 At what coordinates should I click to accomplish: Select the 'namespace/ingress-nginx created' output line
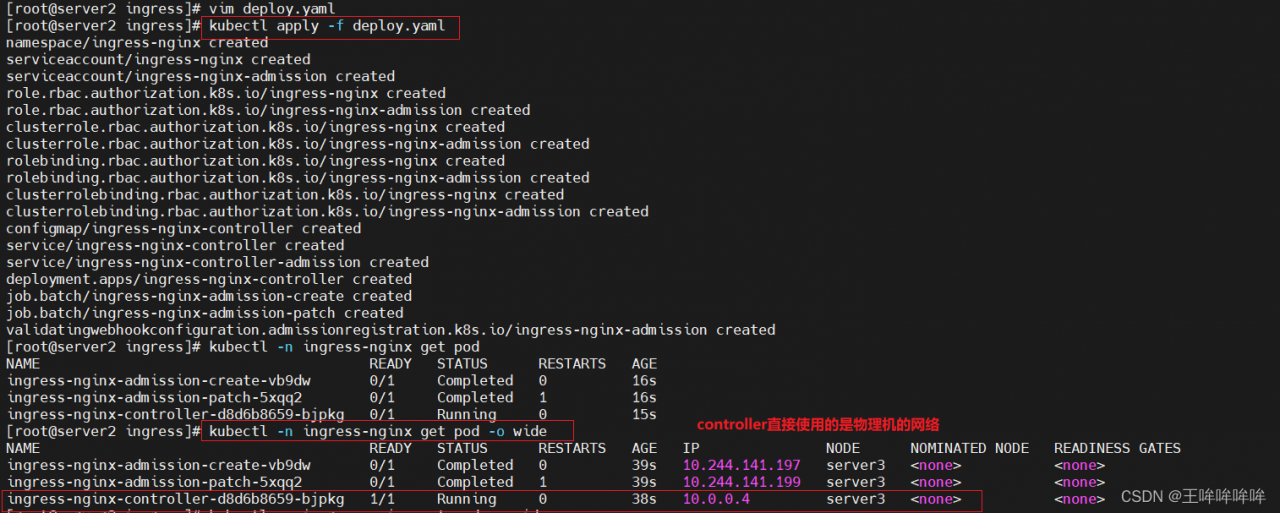tap(137, 43)
